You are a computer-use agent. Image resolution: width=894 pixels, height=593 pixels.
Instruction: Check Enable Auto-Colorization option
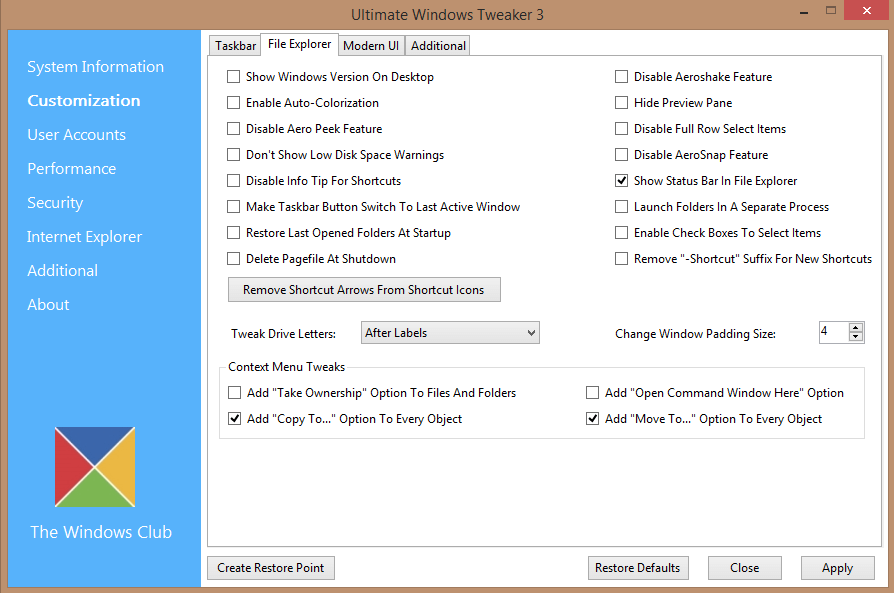(233, 103)
